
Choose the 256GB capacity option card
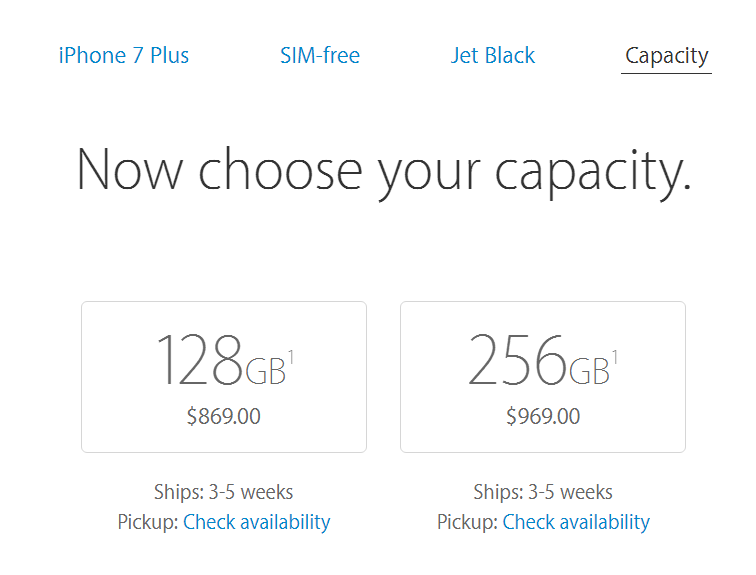pos(542,377)
